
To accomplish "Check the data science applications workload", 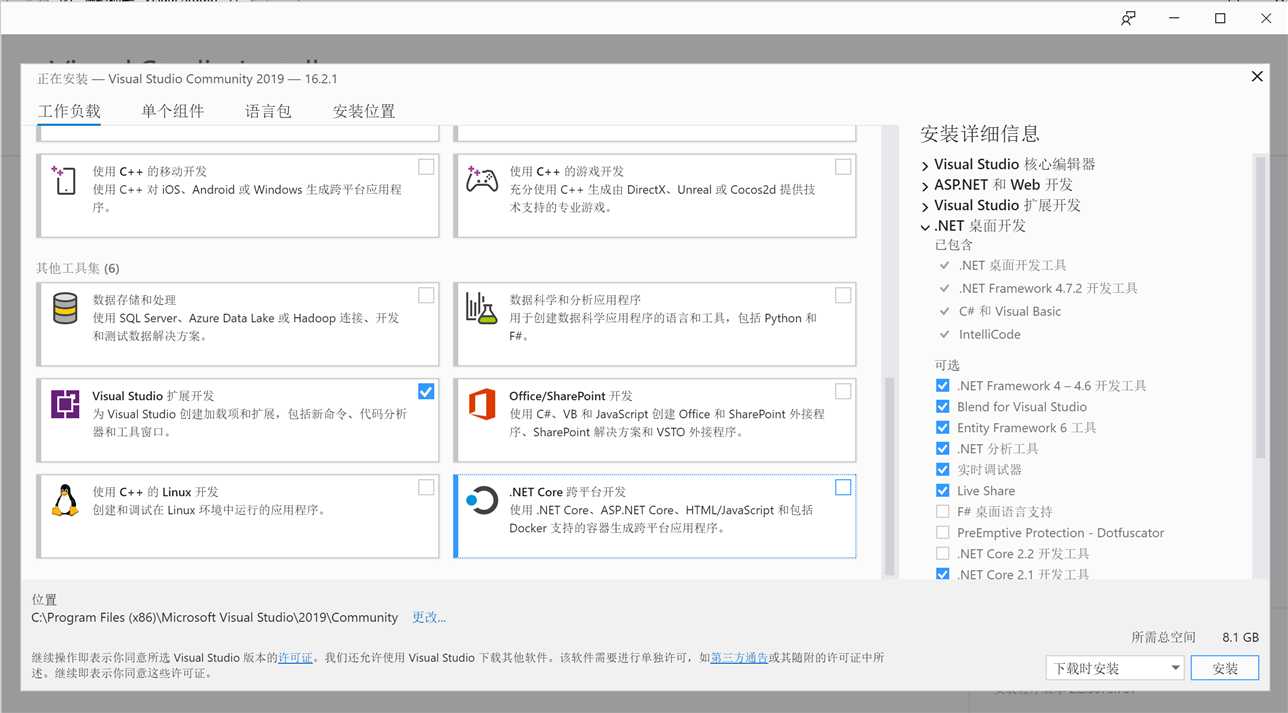I will [843, 295].
